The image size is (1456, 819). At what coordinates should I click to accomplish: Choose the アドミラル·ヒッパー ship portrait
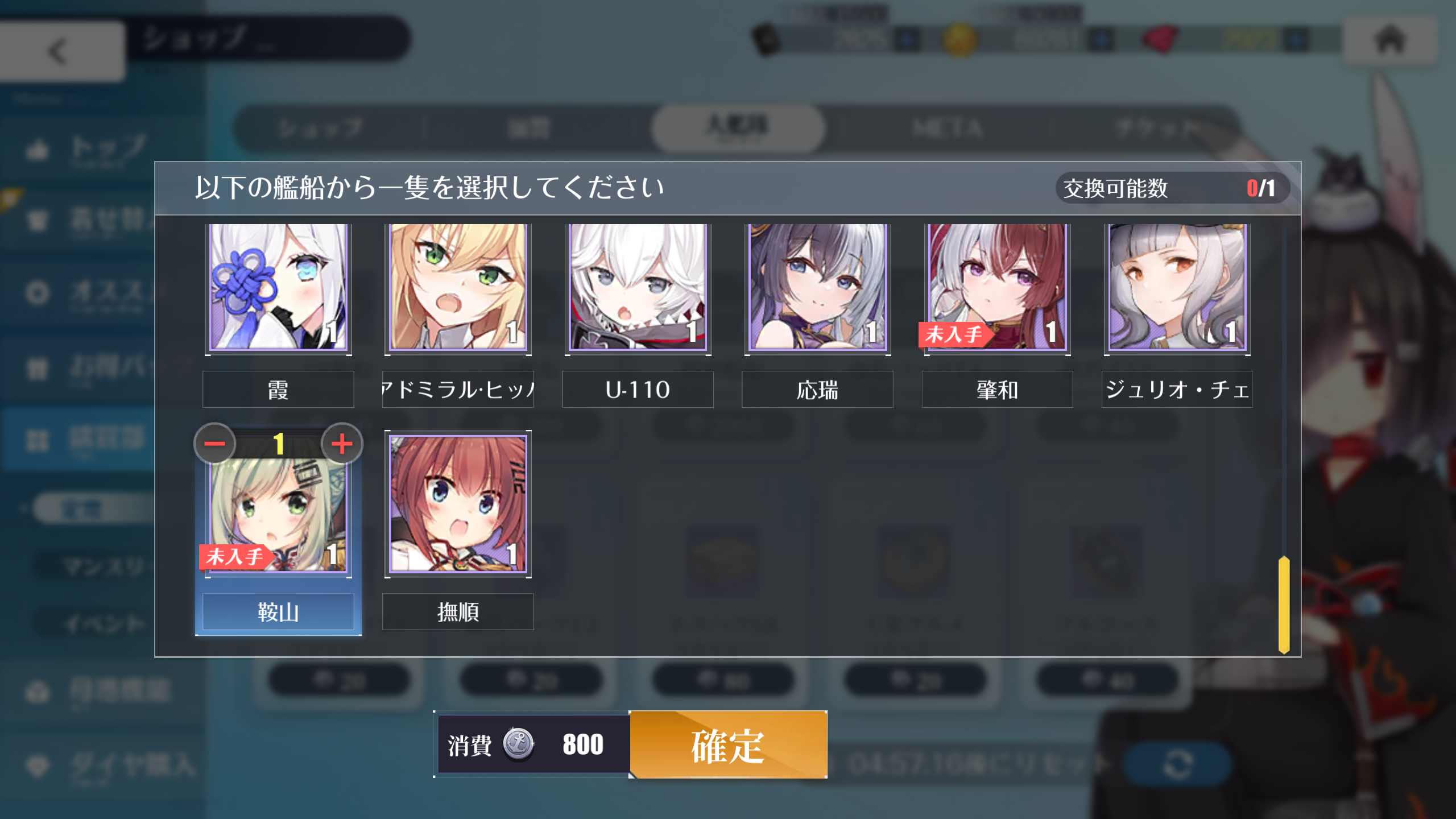click(x=458, y=287)
